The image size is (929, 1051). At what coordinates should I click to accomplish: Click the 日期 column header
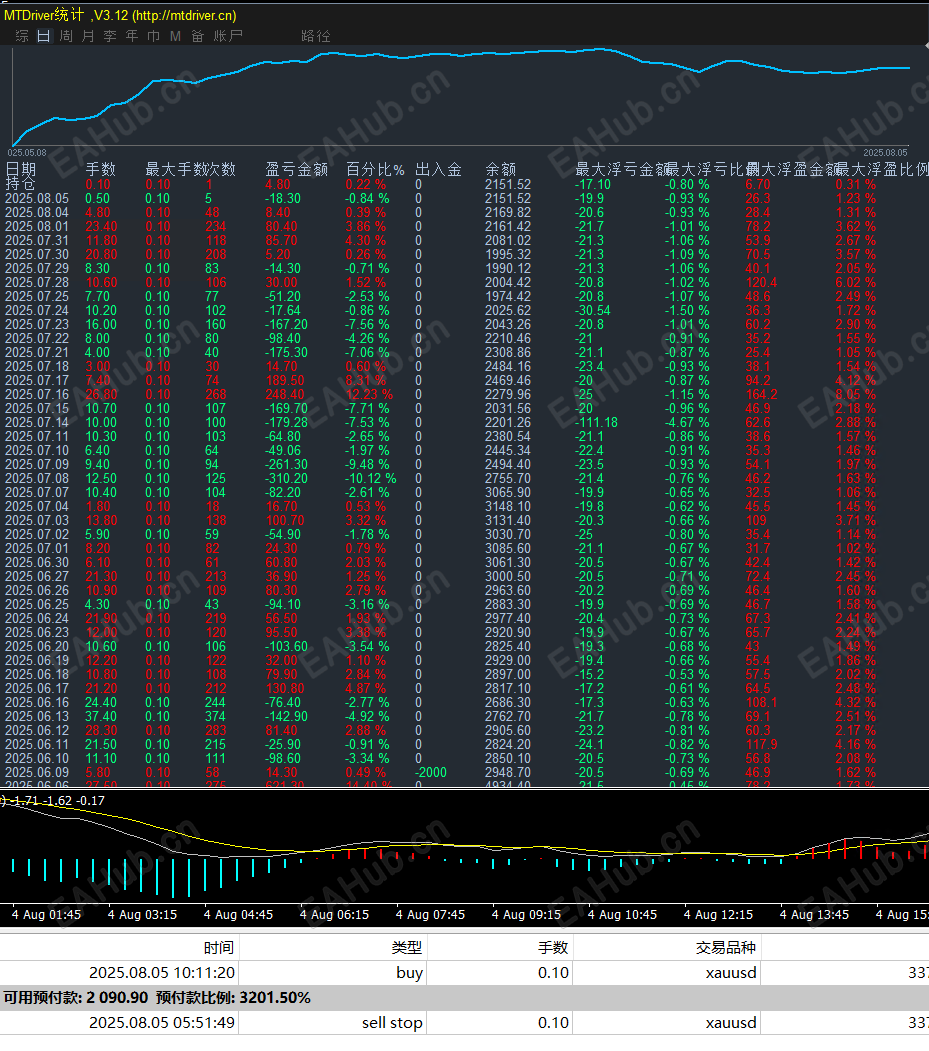pos(21,169)
